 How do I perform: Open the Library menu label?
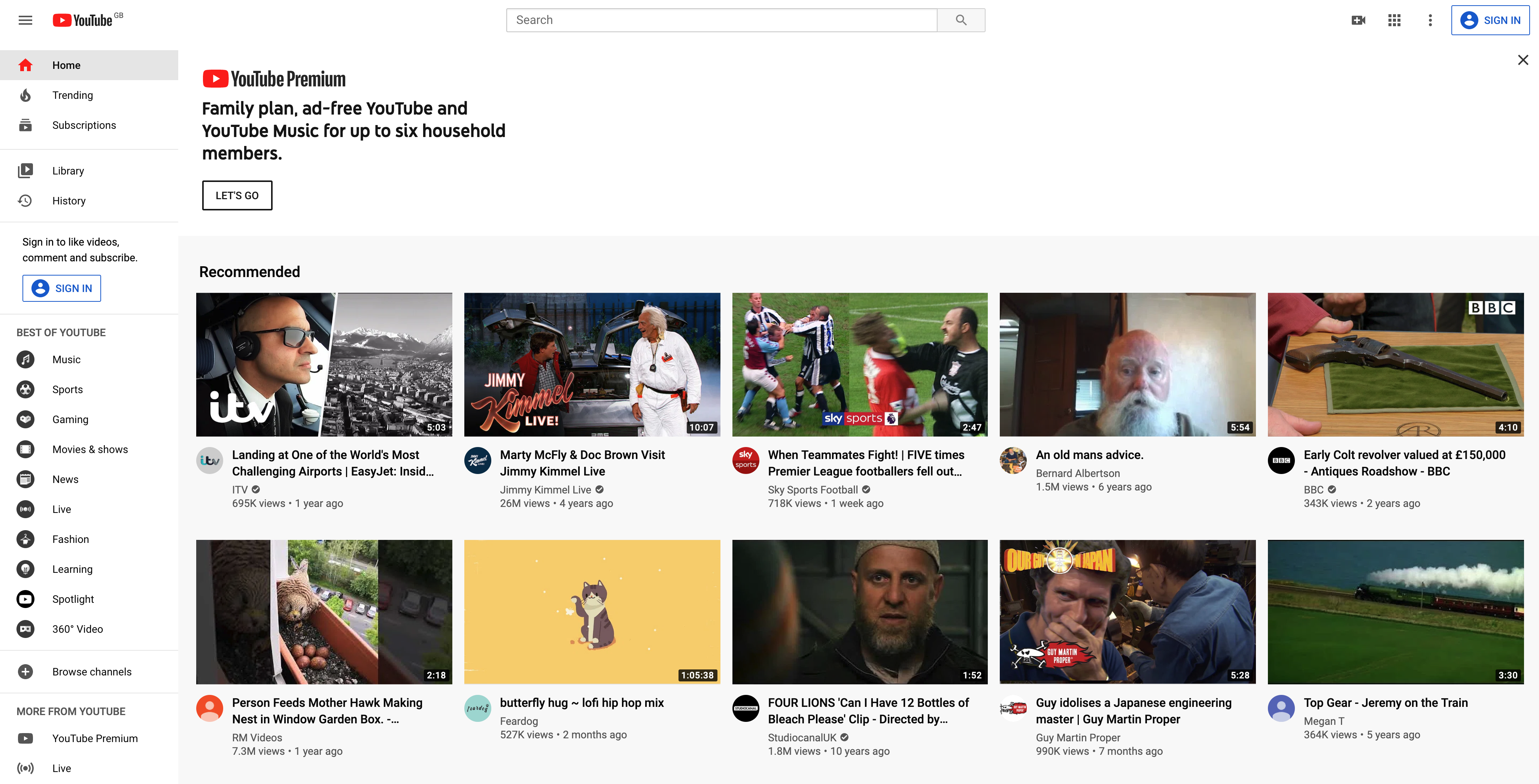(x=68, y=171)
